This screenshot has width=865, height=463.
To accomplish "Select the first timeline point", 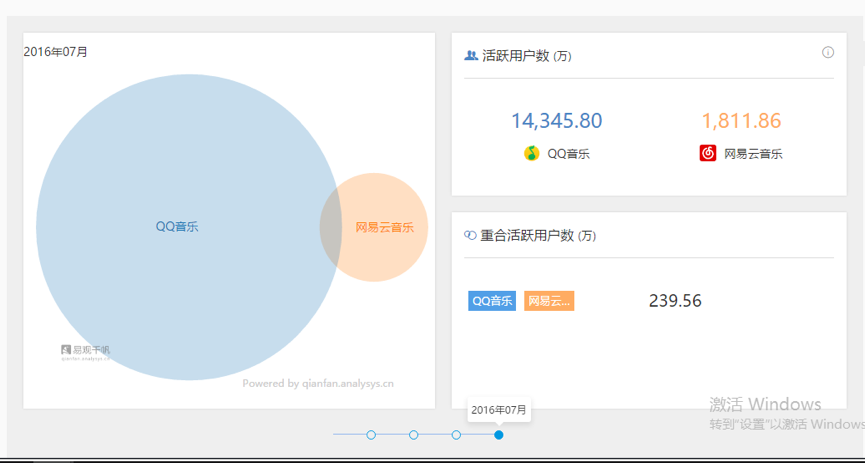I will click(x=371, y=435).
